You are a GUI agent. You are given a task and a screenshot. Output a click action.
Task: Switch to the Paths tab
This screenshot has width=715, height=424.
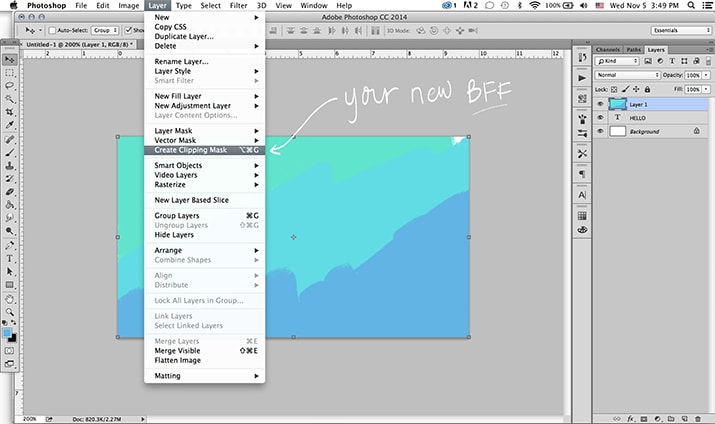point(633,50)
